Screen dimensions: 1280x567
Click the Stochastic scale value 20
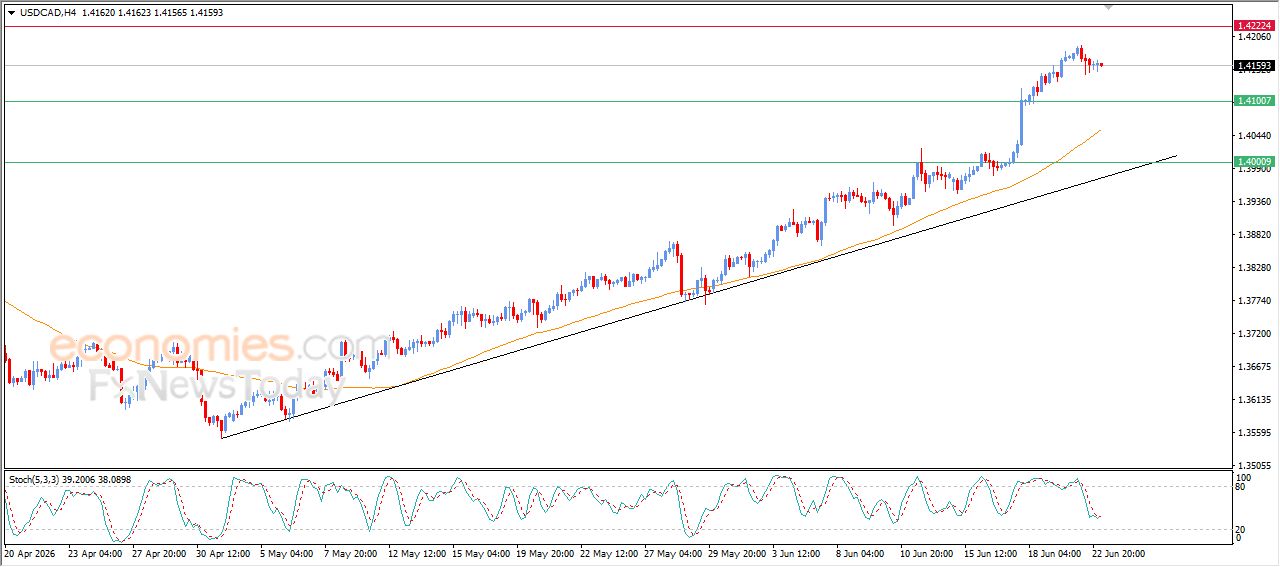[1241, 530]
